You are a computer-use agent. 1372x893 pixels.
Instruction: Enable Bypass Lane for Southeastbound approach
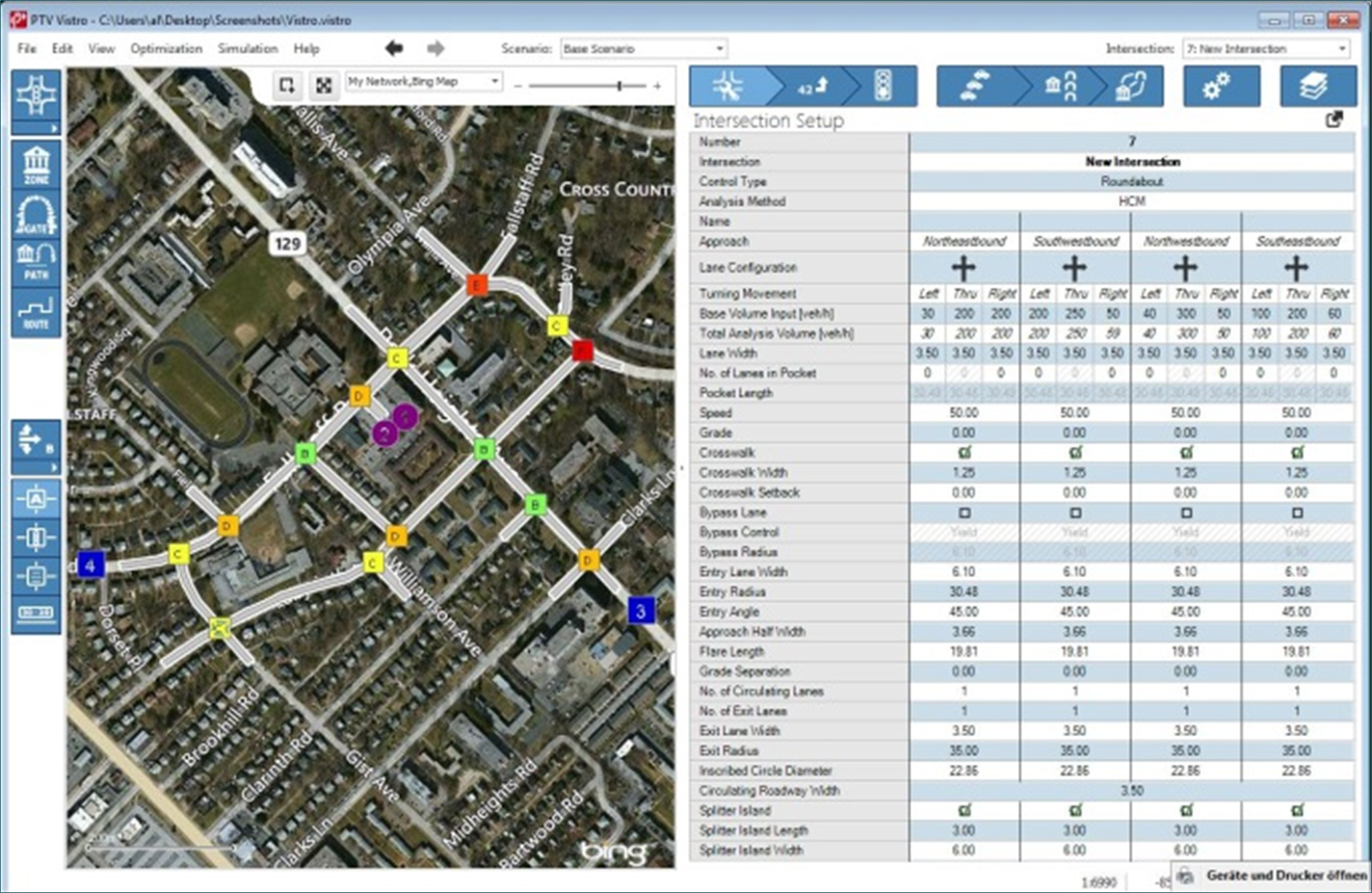tap(1297, 513)
